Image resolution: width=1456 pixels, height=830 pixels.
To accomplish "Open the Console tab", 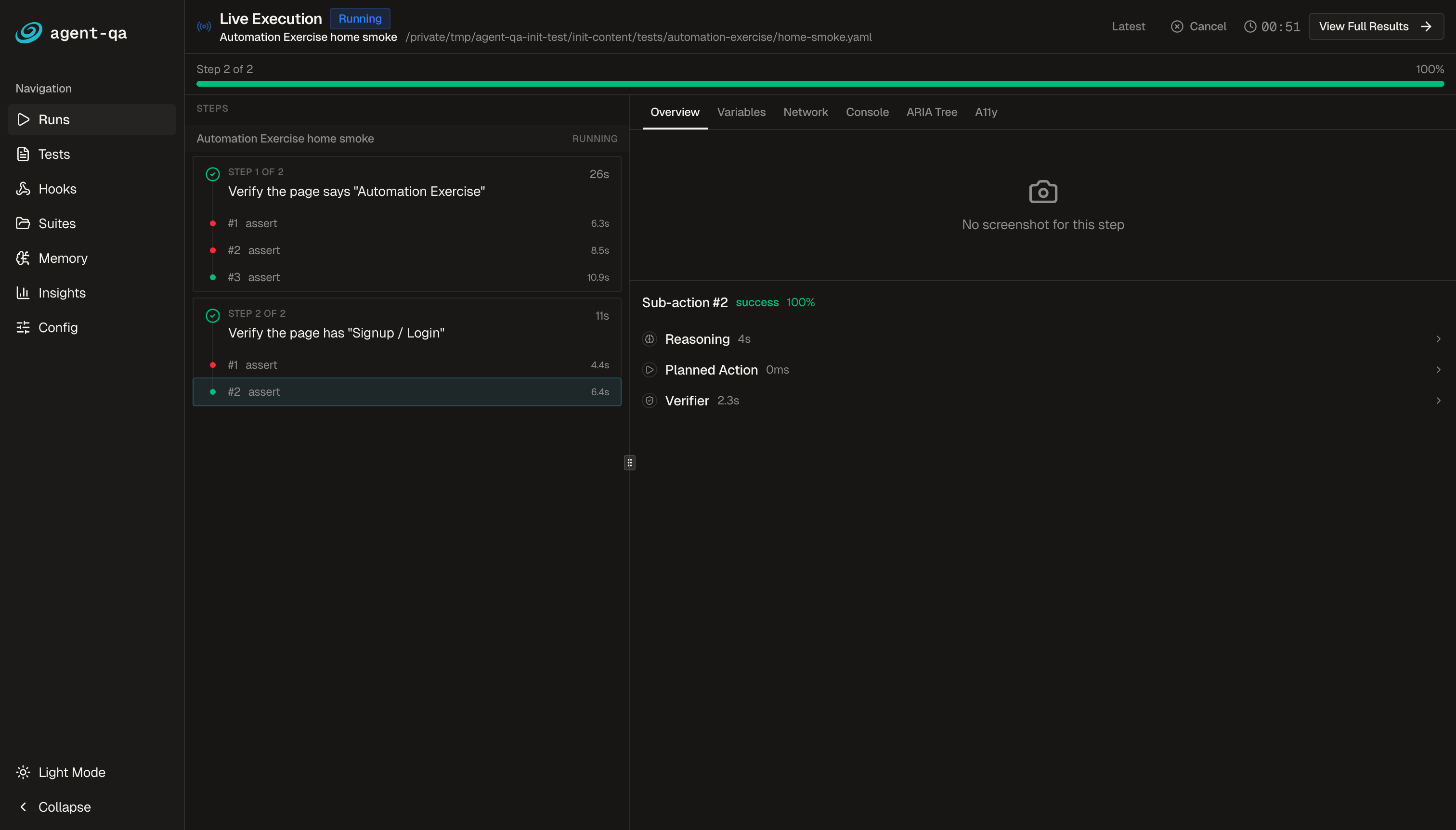I will [867, 112].
